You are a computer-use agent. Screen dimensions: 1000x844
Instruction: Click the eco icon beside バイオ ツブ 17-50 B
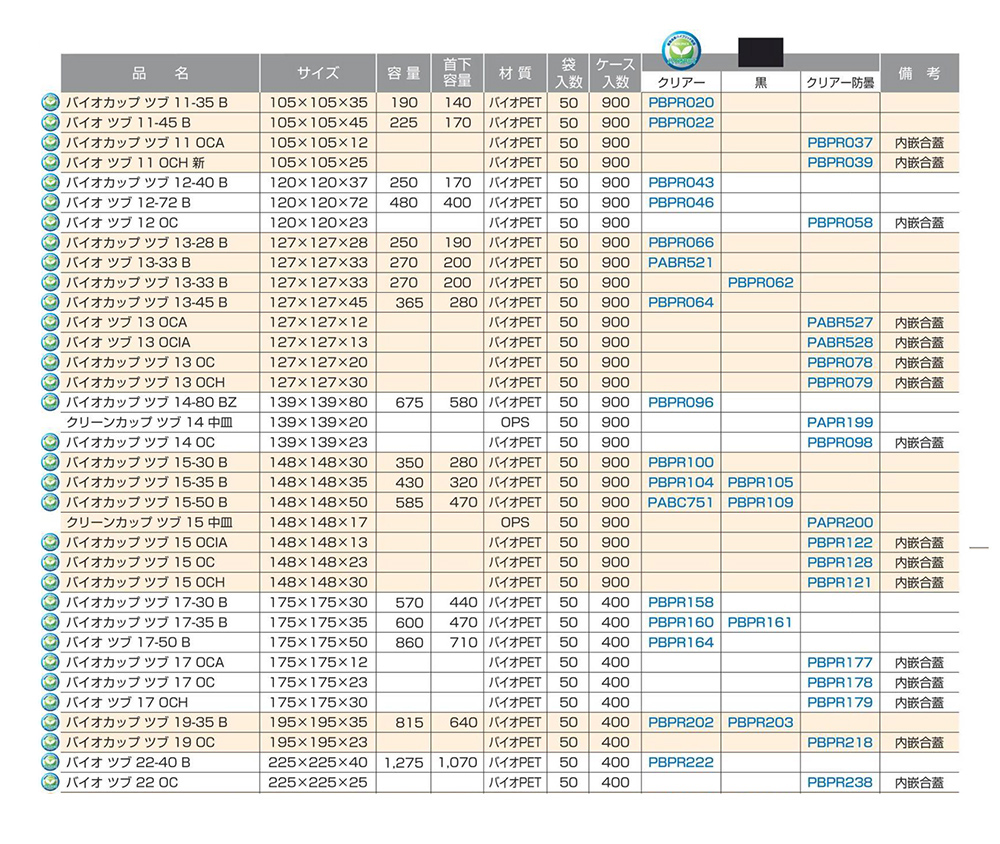(50, 642)
